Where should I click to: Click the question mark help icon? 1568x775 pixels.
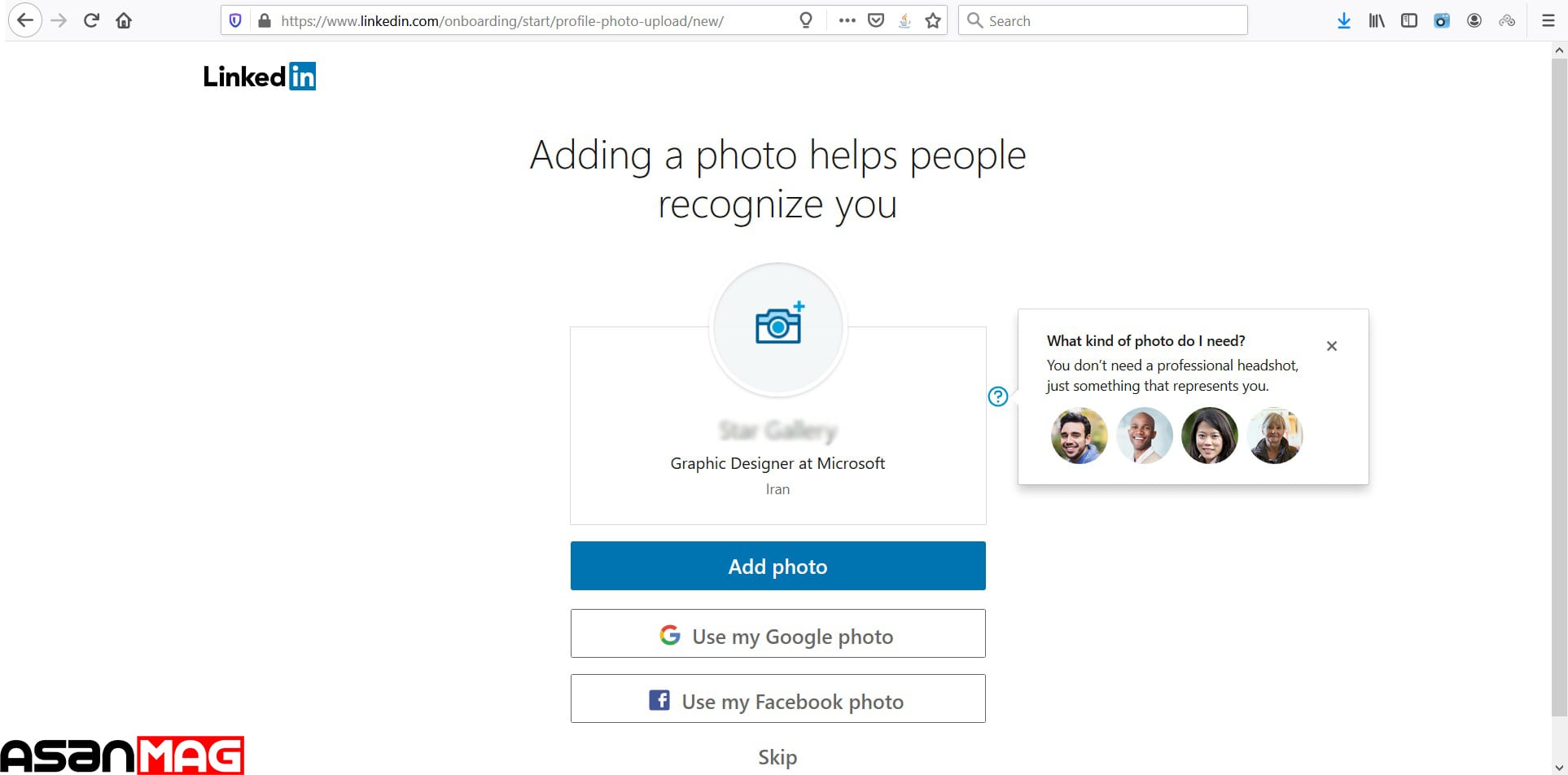(x=998, y=396)
